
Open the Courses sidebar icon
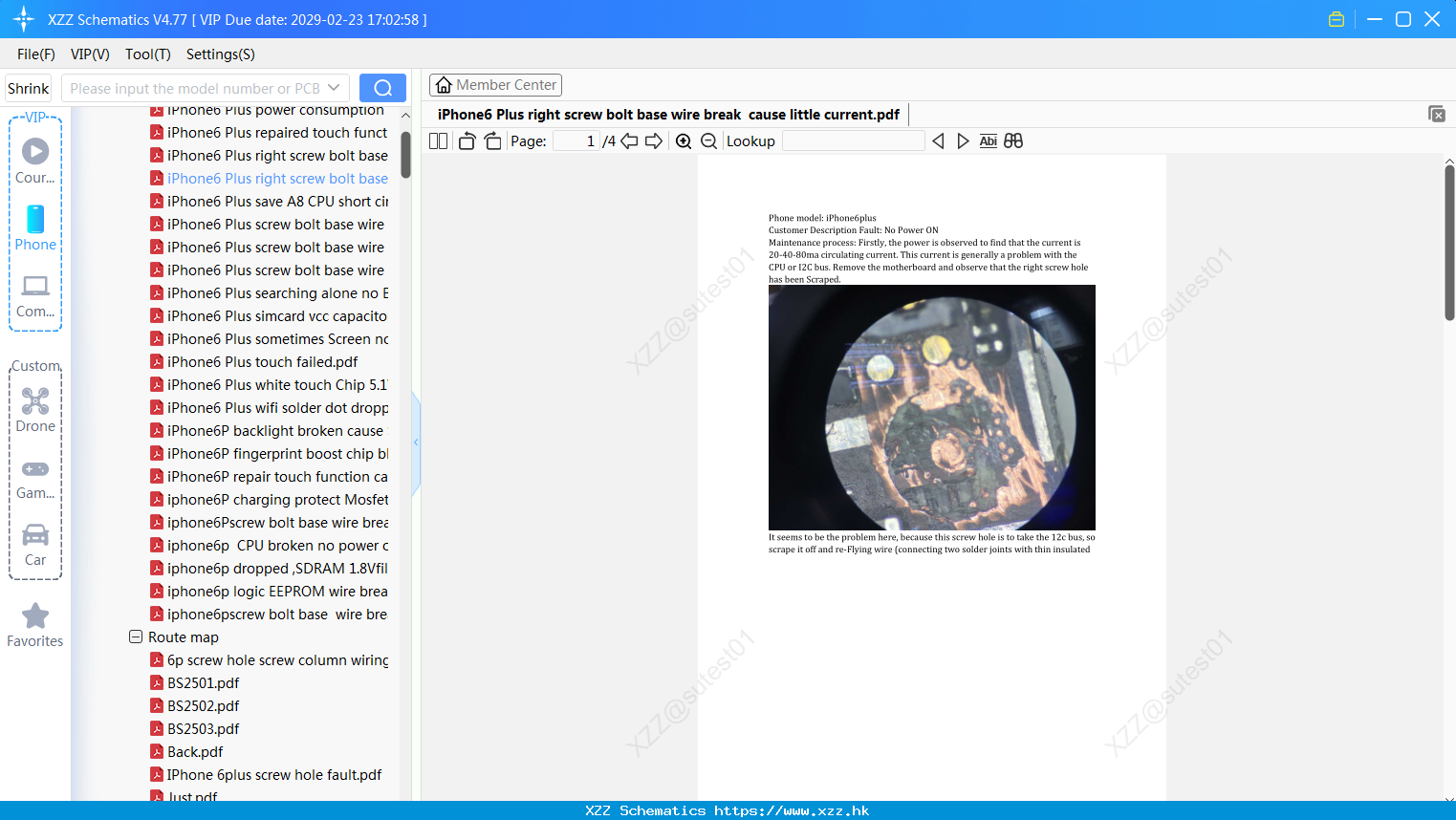tap(35, 161)
